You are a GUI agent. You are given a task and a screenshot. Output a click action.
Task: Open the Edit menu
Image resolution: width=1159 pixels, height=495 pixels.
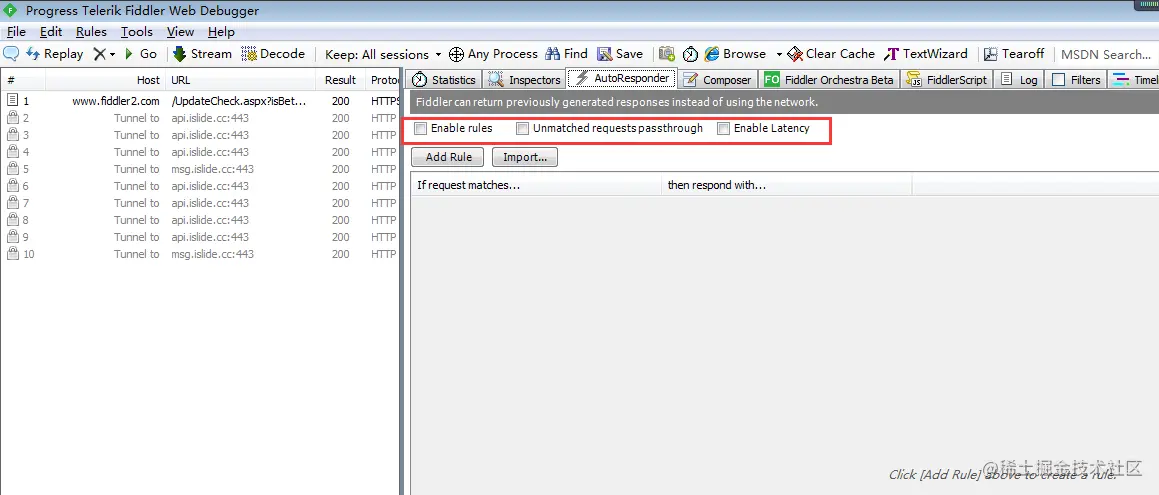point(51,32)
